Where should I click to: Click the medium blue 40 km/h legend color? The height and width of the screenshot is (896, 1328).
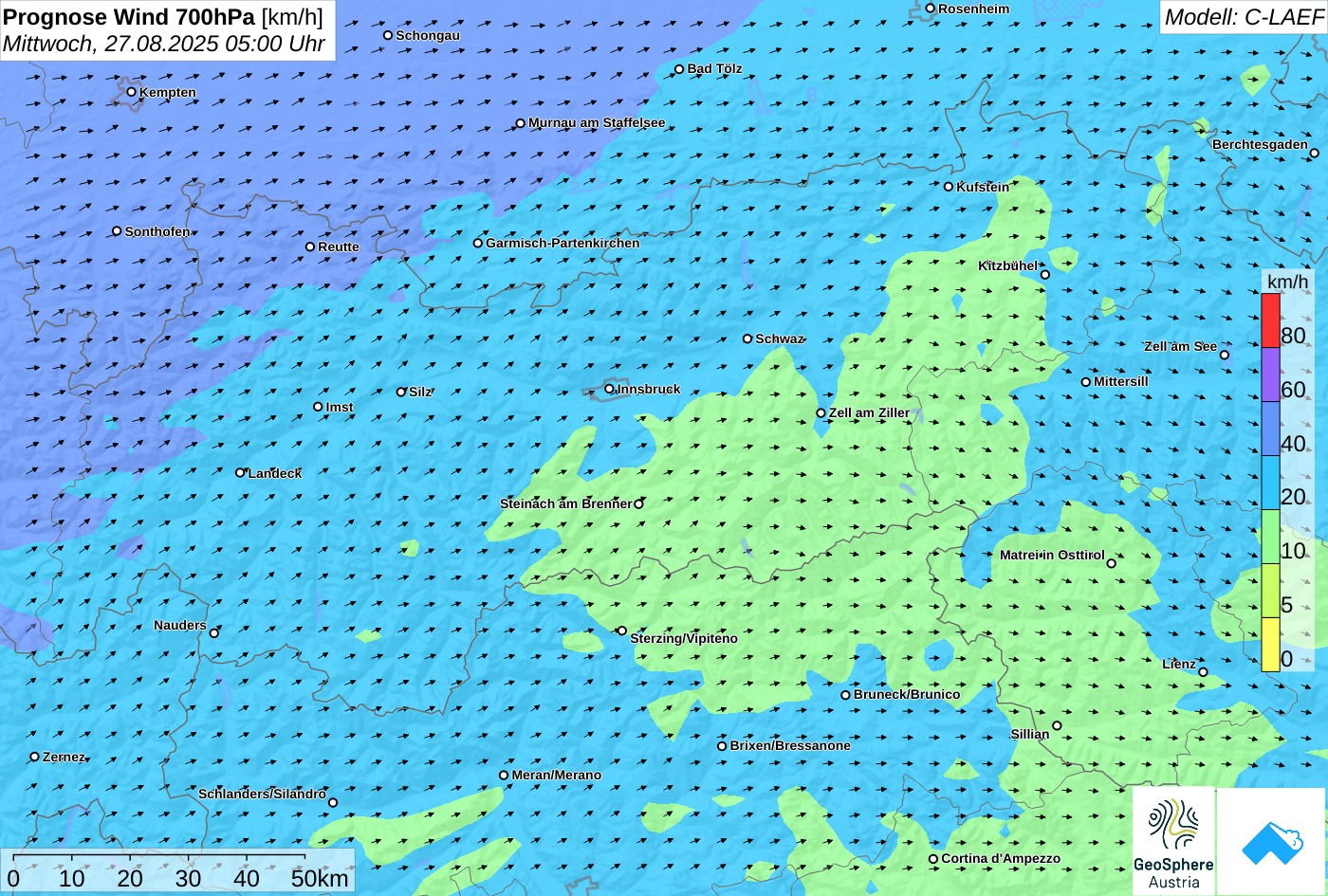(x=1270, y=429)
